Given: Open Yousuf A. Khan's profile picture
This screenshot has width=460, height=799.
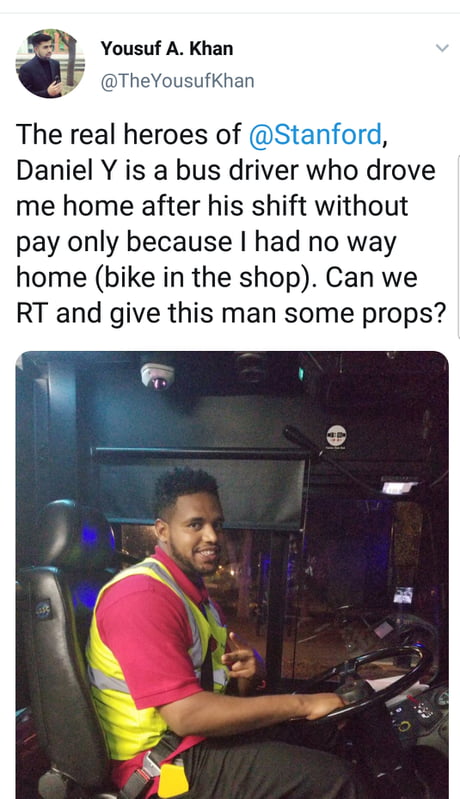Looking at the screenshot, I should (50, 64).
